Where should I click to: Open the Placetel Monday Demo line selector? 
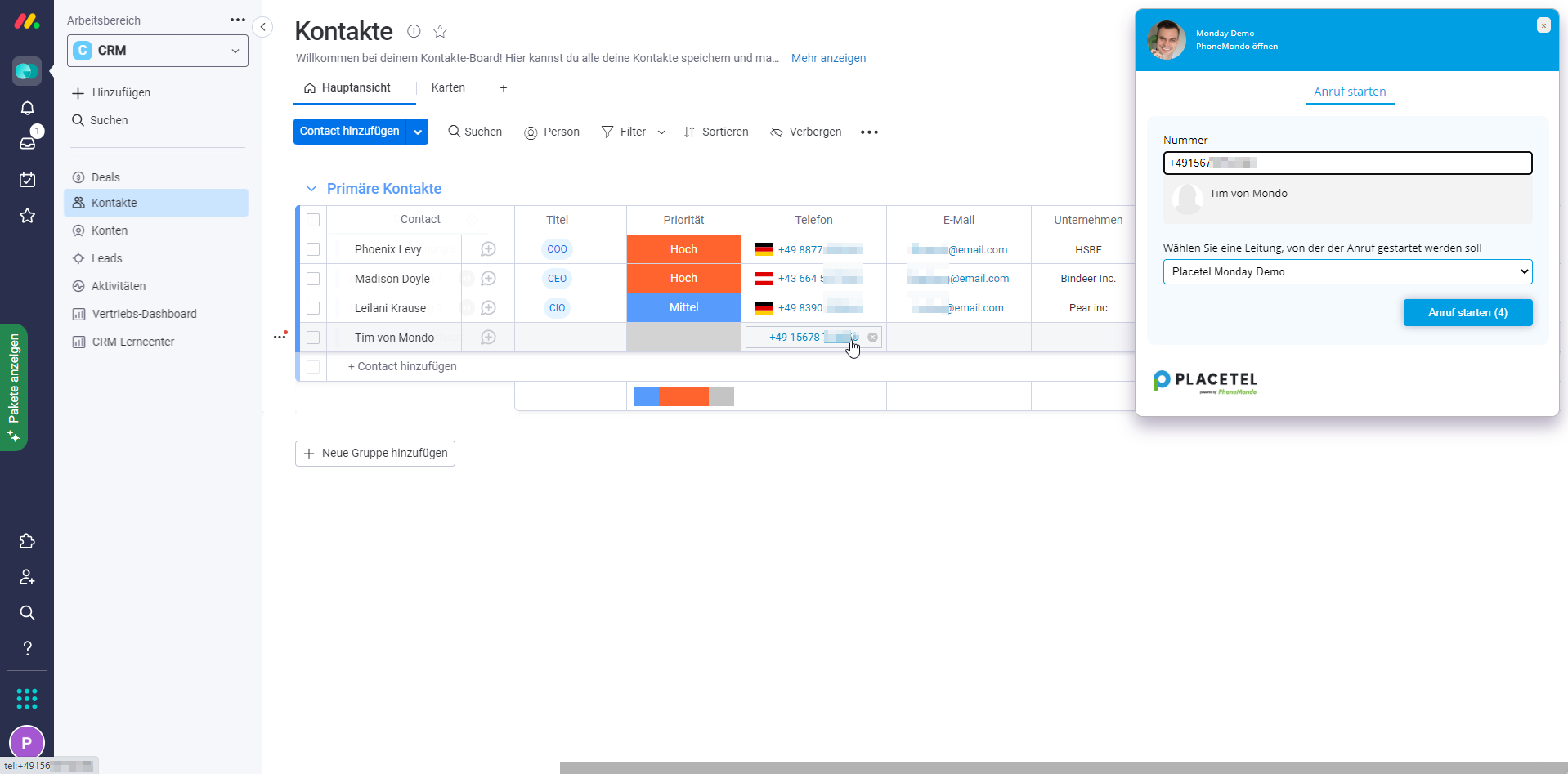click(x=1347, y=271)
